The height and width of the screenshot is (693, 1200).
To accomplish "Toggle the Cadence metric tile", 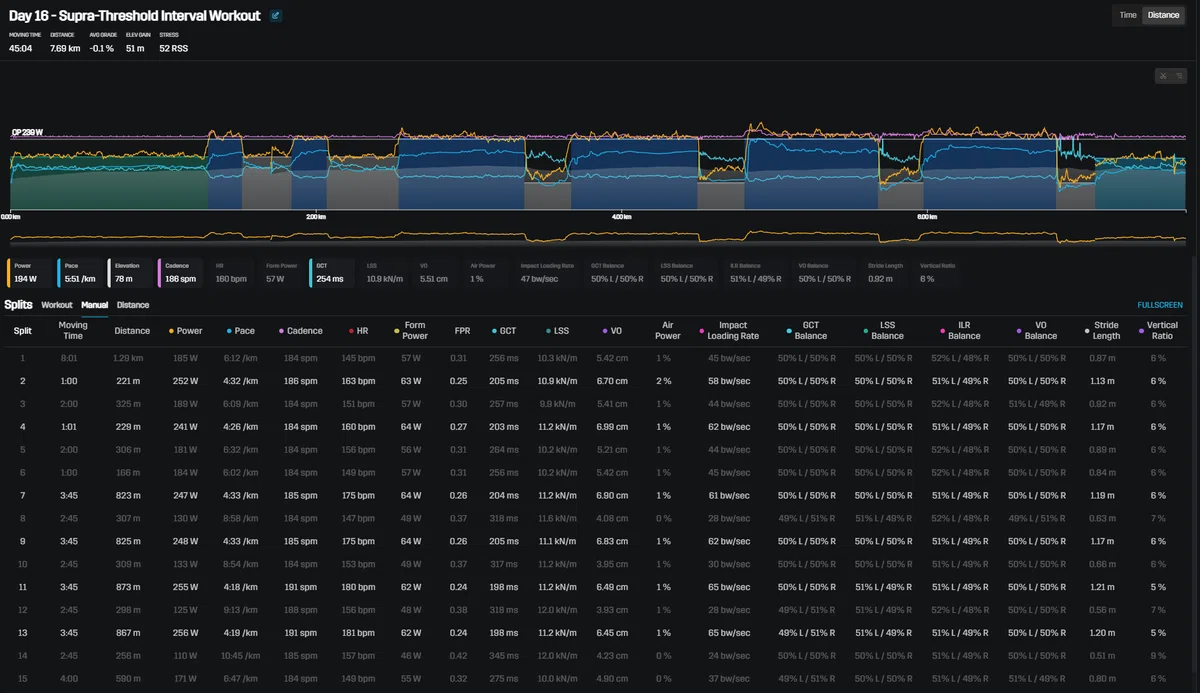I will click(x=181, y=273).
